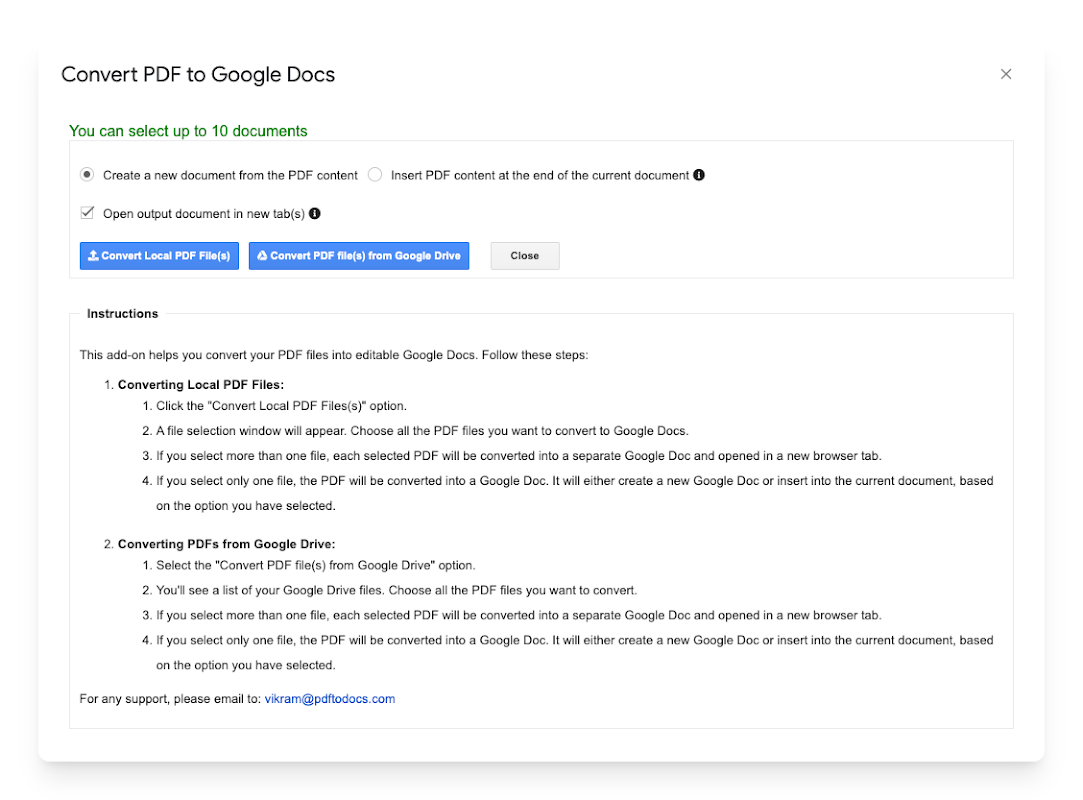The height and width of the screenshot is (800, 1083).
Task: Click info icon beside Insert PDF content option
Action: (x=699, y=175)
